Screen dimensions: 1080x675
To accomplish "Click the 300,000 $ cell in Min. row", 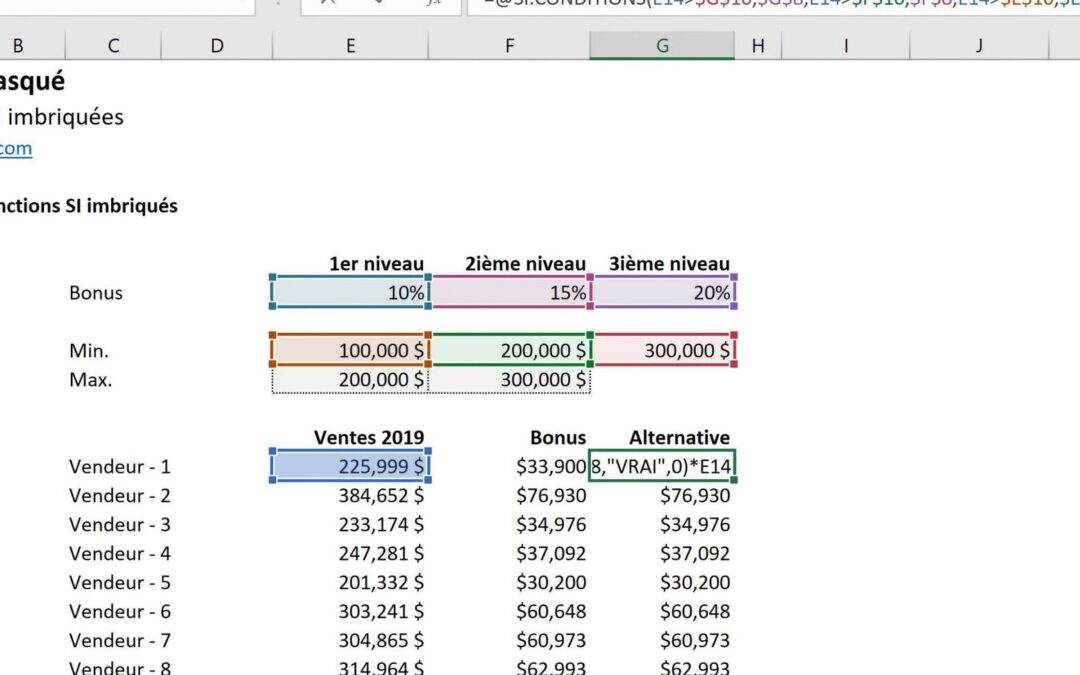I will (x=663, y=350).
